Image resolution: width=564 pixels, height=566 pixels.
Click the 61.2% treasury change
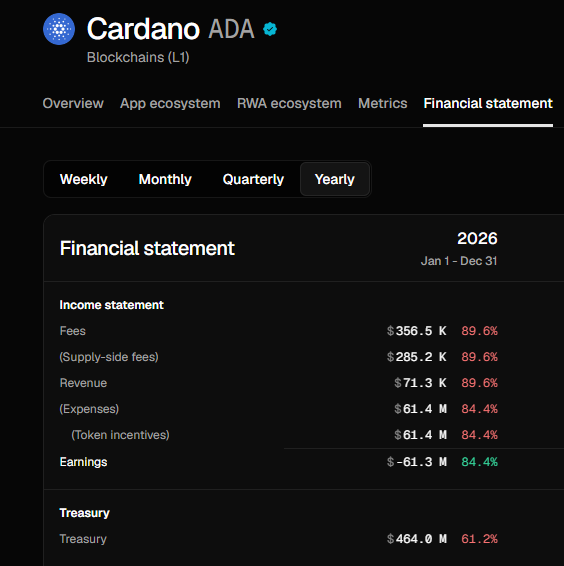pos(480,539)
